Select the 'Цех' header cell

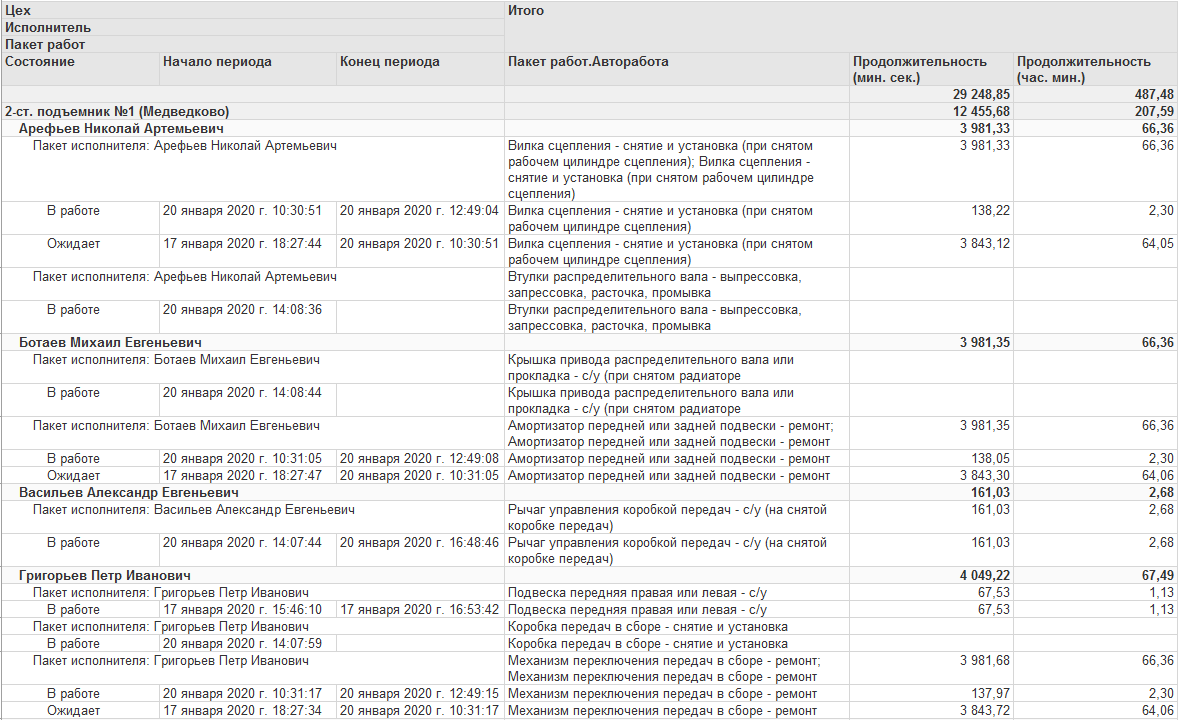point(253,11)
